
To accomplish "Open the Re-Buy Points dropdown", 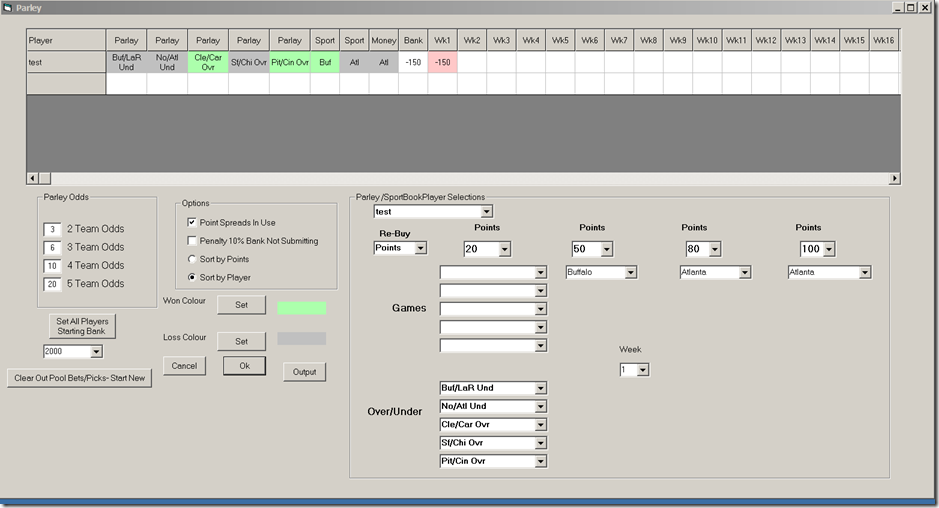I will tap(420, 248).
